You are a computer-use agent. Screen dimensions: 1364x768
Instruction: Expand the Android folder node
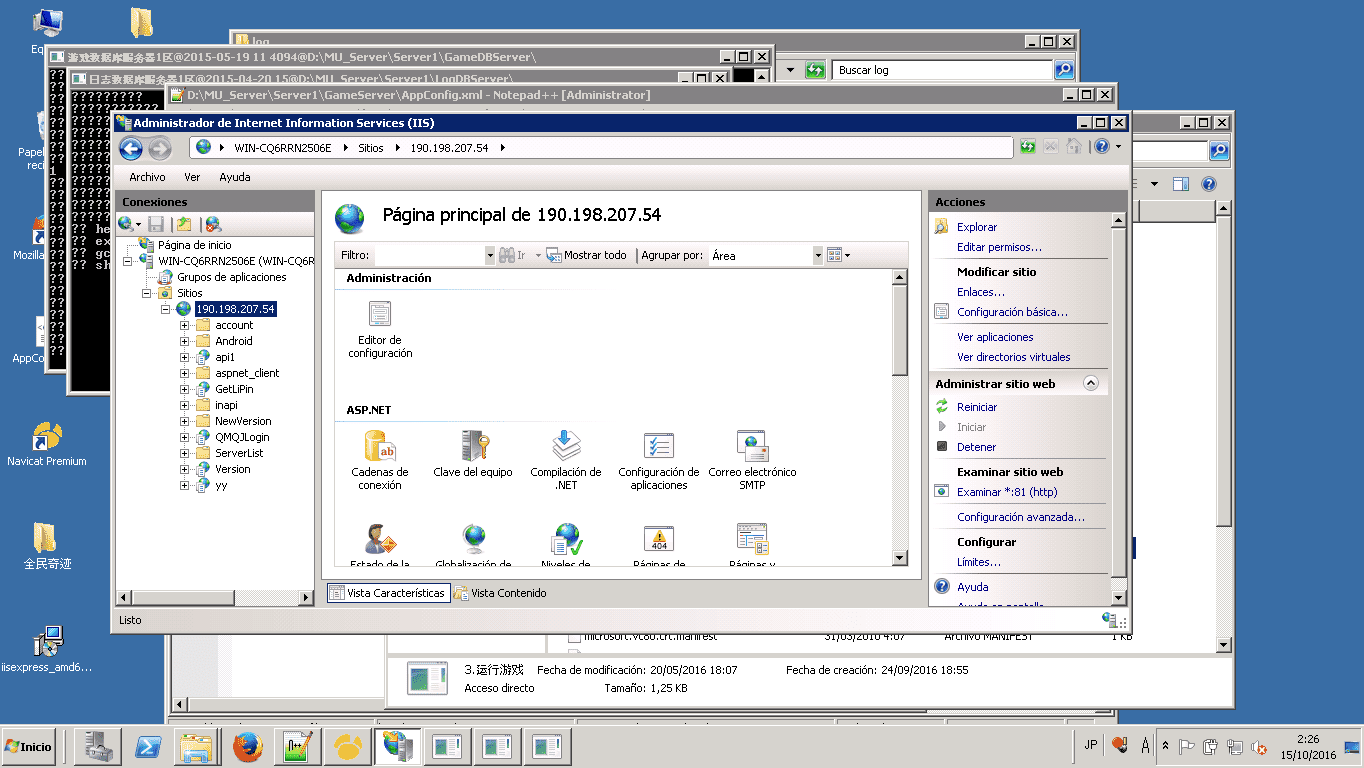pyautogui.click(x=185, y=341)
